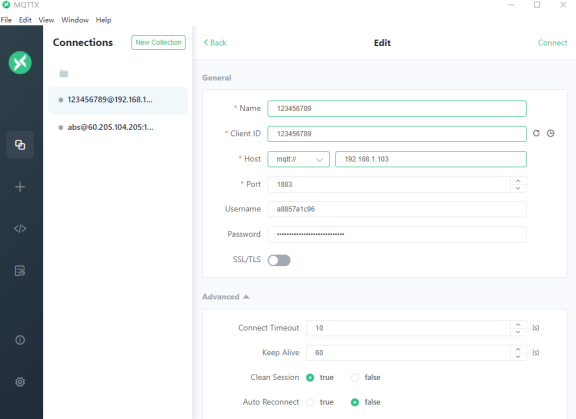576x419 pixels.
Task: Collapse the Advanced section
Action: (226, 297)
